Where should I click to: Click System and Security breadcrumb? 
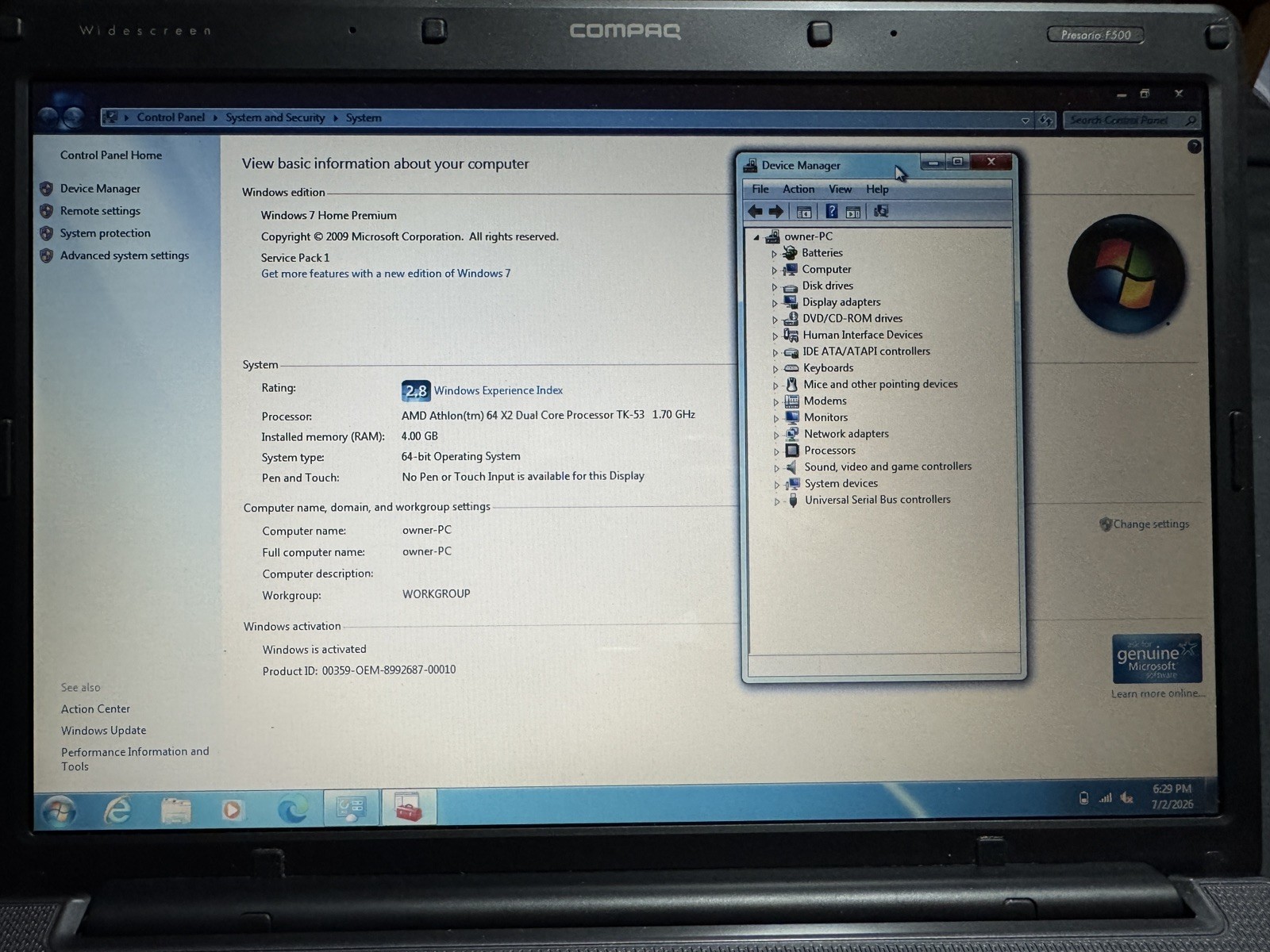click(x=275, y=117)
